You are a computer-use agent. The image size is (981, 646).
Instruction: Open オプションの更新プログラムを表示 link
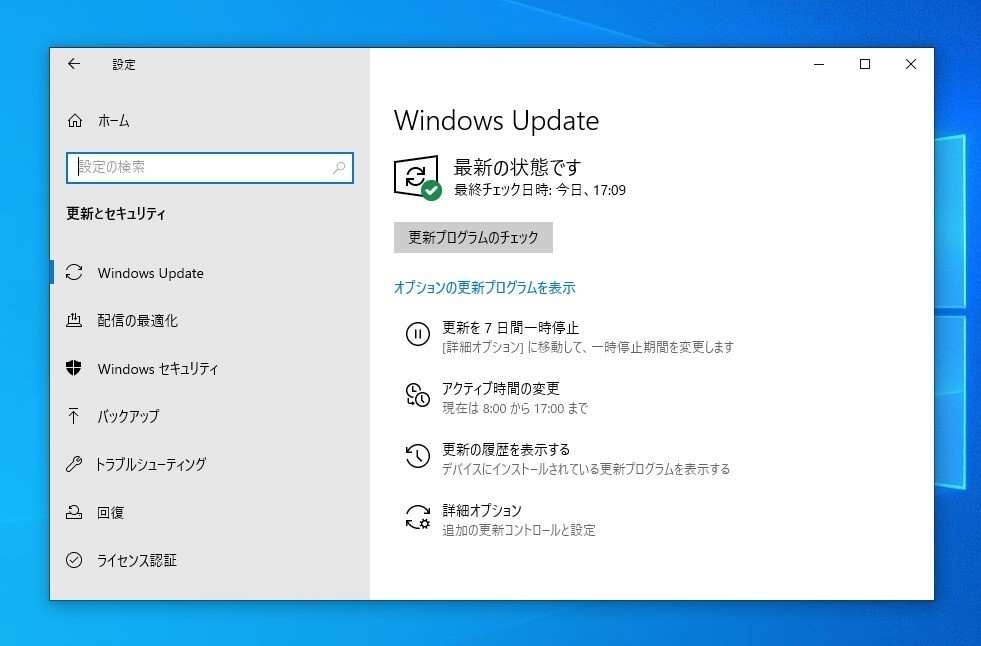tap(484, 287)
